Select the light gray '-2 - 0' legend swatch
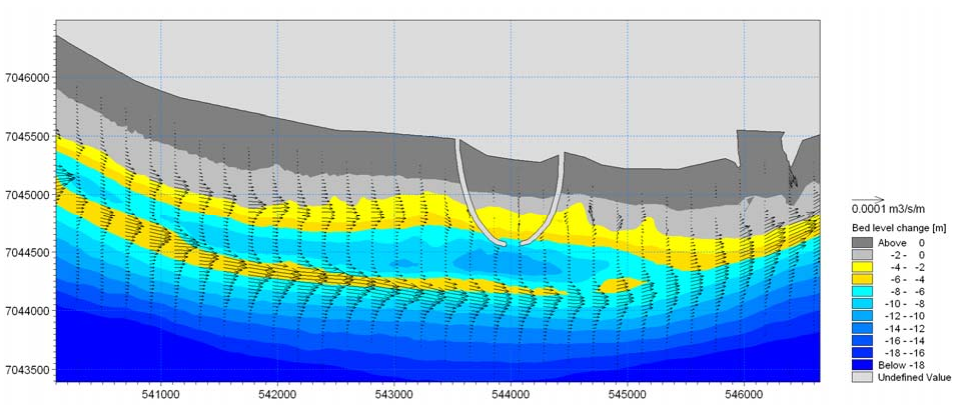957x405 pixels. tap(862, 254)
